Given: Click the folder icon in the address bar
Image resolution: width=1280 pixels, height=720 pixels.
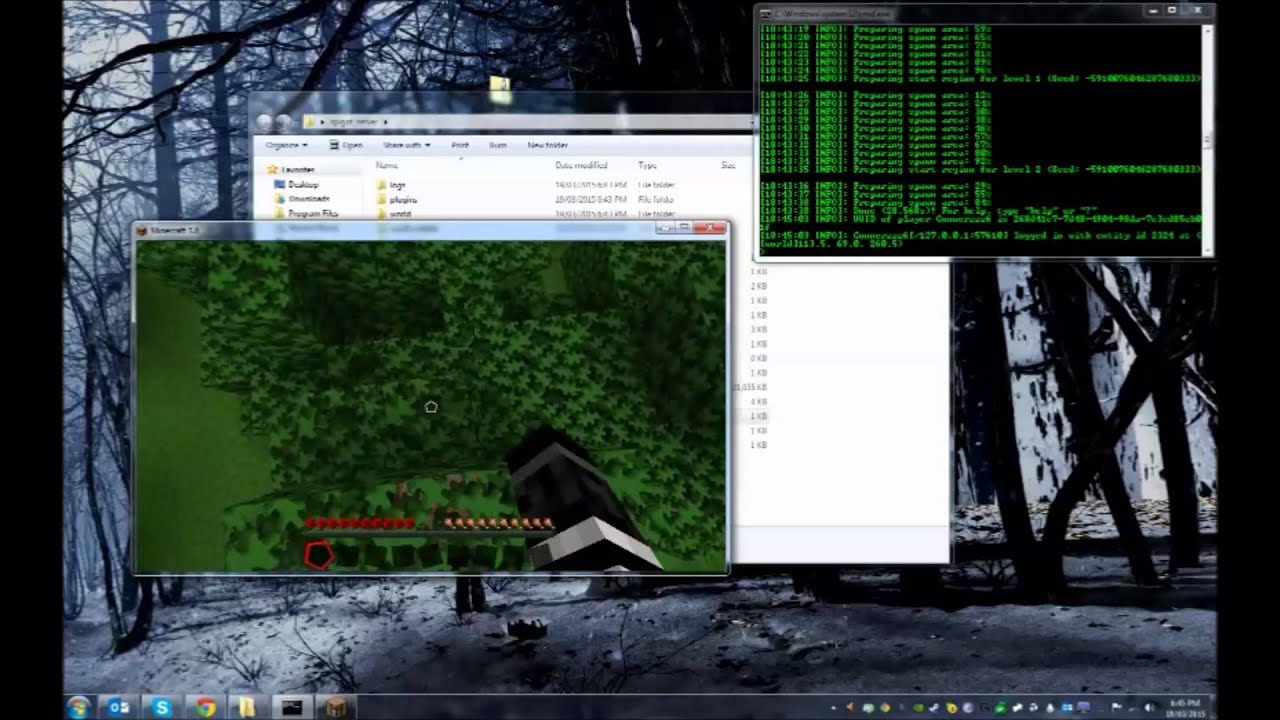Looking at the screenshot, I should point(310,121).
